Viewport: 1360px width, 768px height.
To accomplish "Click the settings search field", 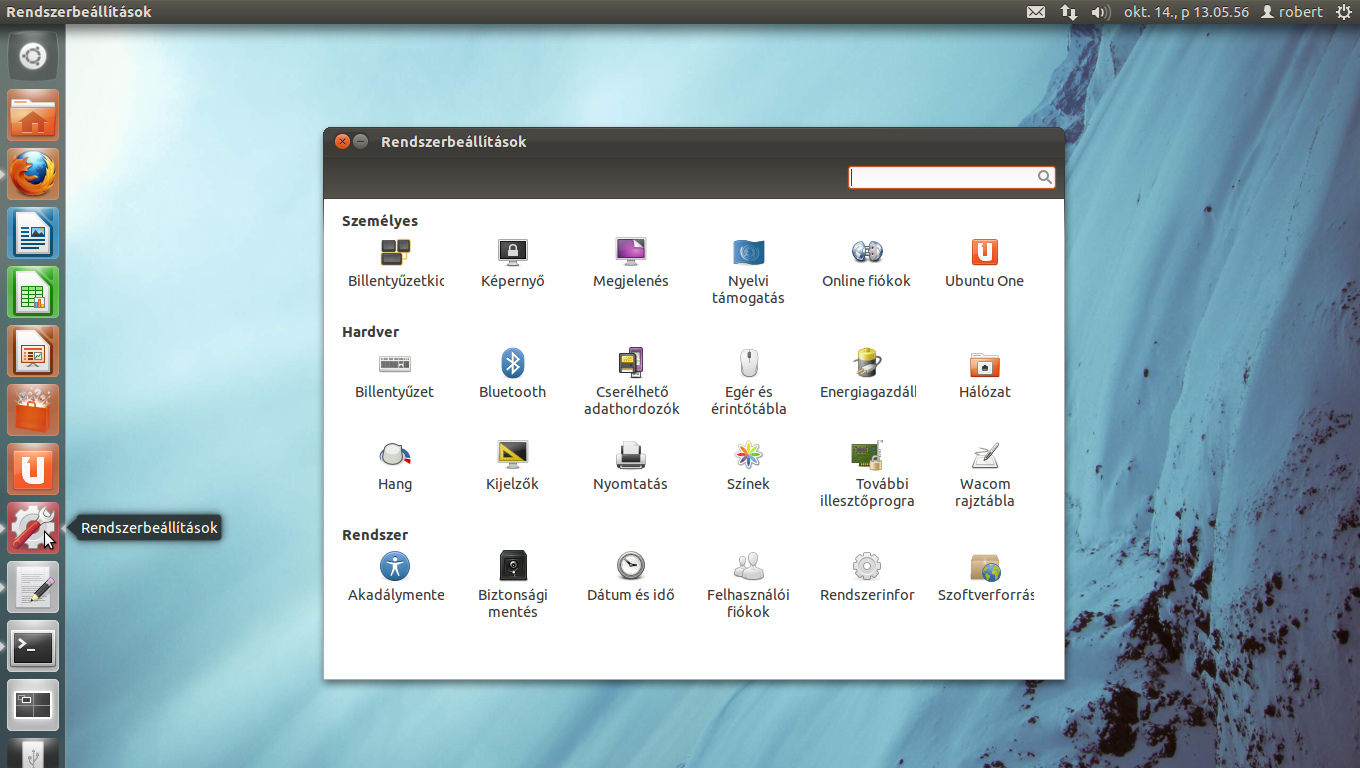I will pos(951,177).
